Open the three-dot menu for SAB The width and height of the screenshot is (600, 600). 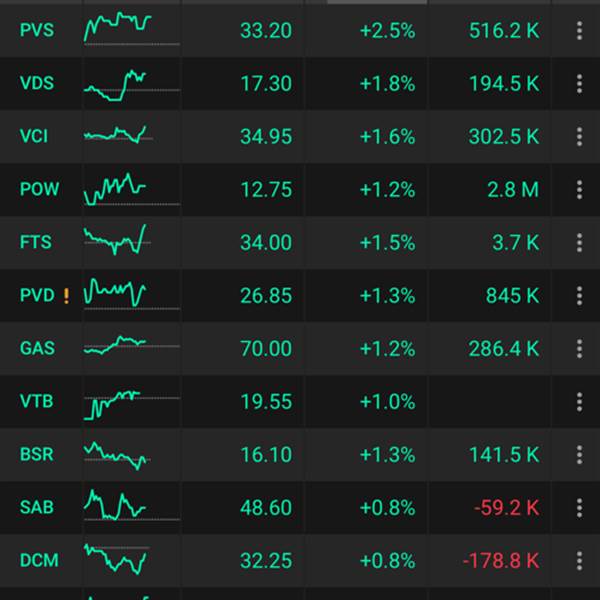click(579, 507)
